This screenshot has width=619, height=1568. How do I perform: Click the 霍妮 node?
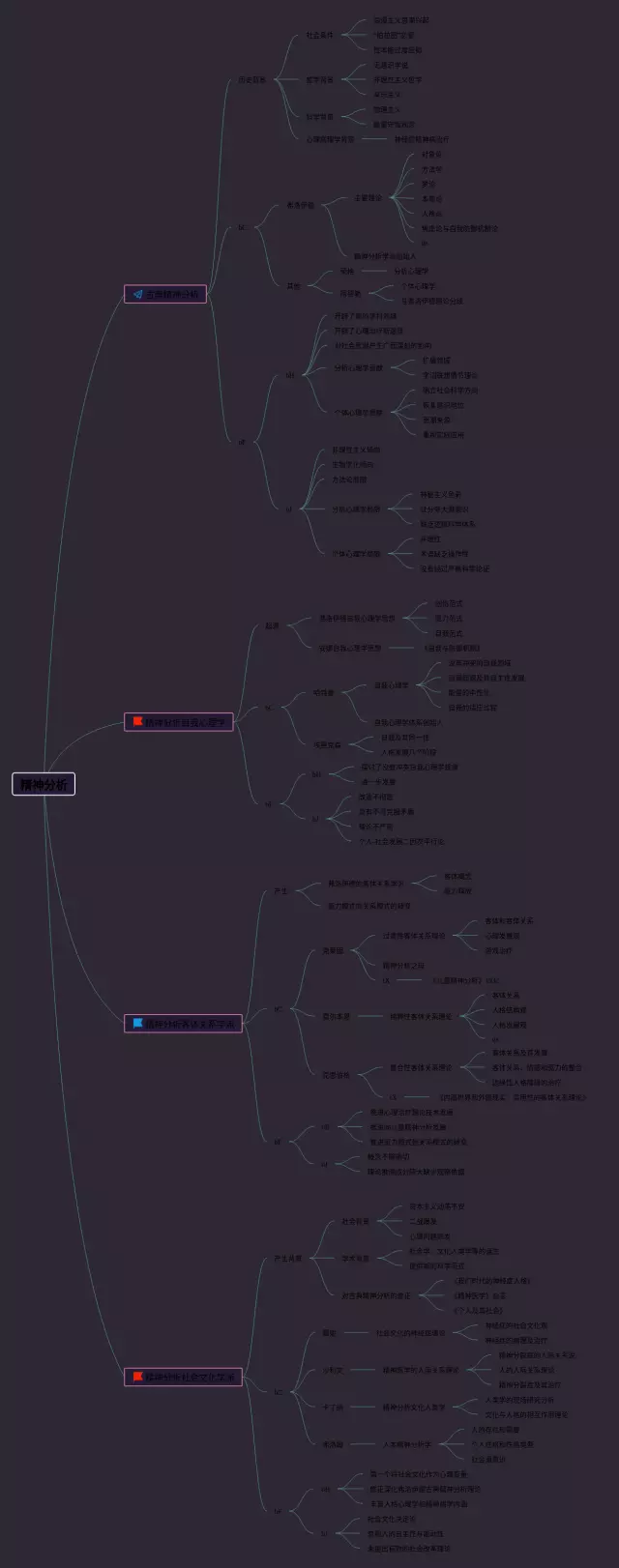tap(329, 1333)
